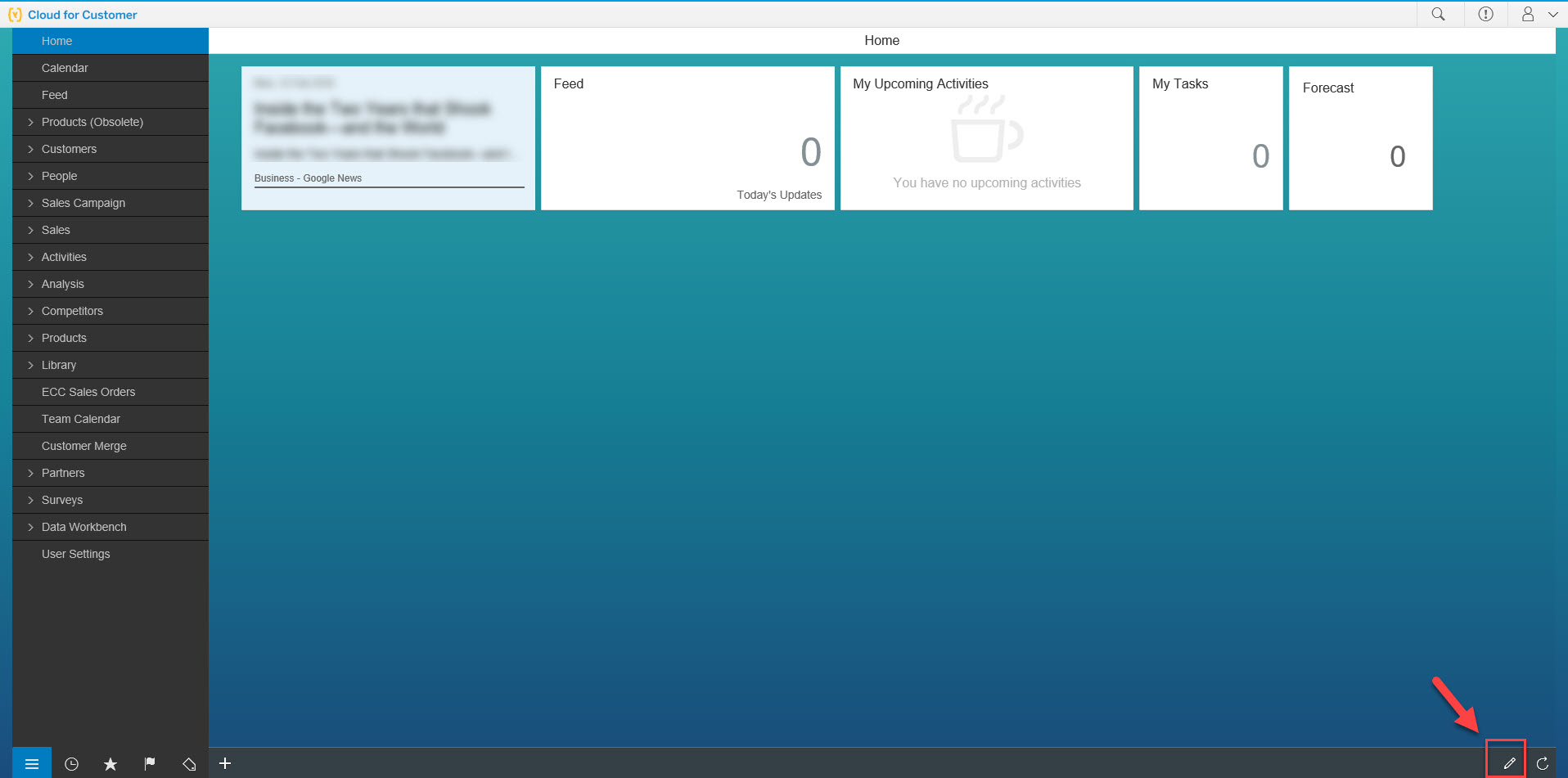
Task: Click the Customers label
Action: point(69,149)
